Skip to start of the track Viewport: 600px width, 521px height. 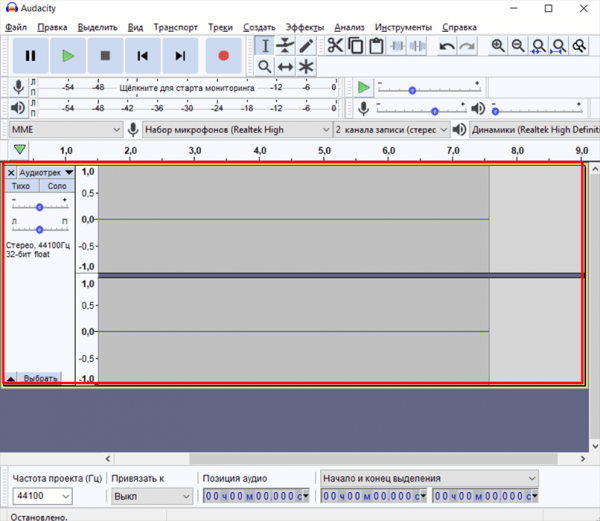[142, 56]
